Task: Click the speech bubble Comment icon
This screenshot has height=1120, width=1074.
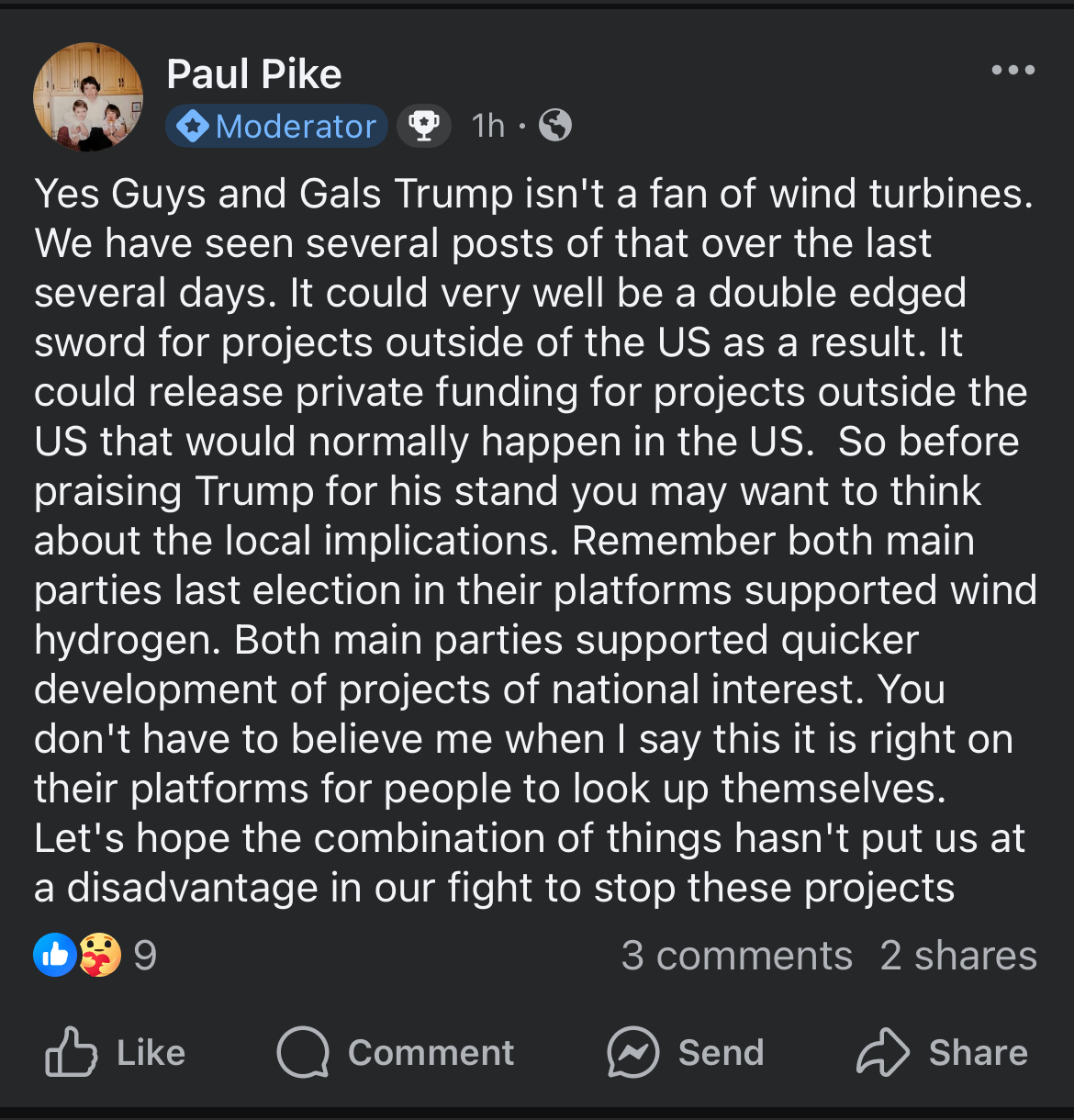Action: coord(303,1052)
